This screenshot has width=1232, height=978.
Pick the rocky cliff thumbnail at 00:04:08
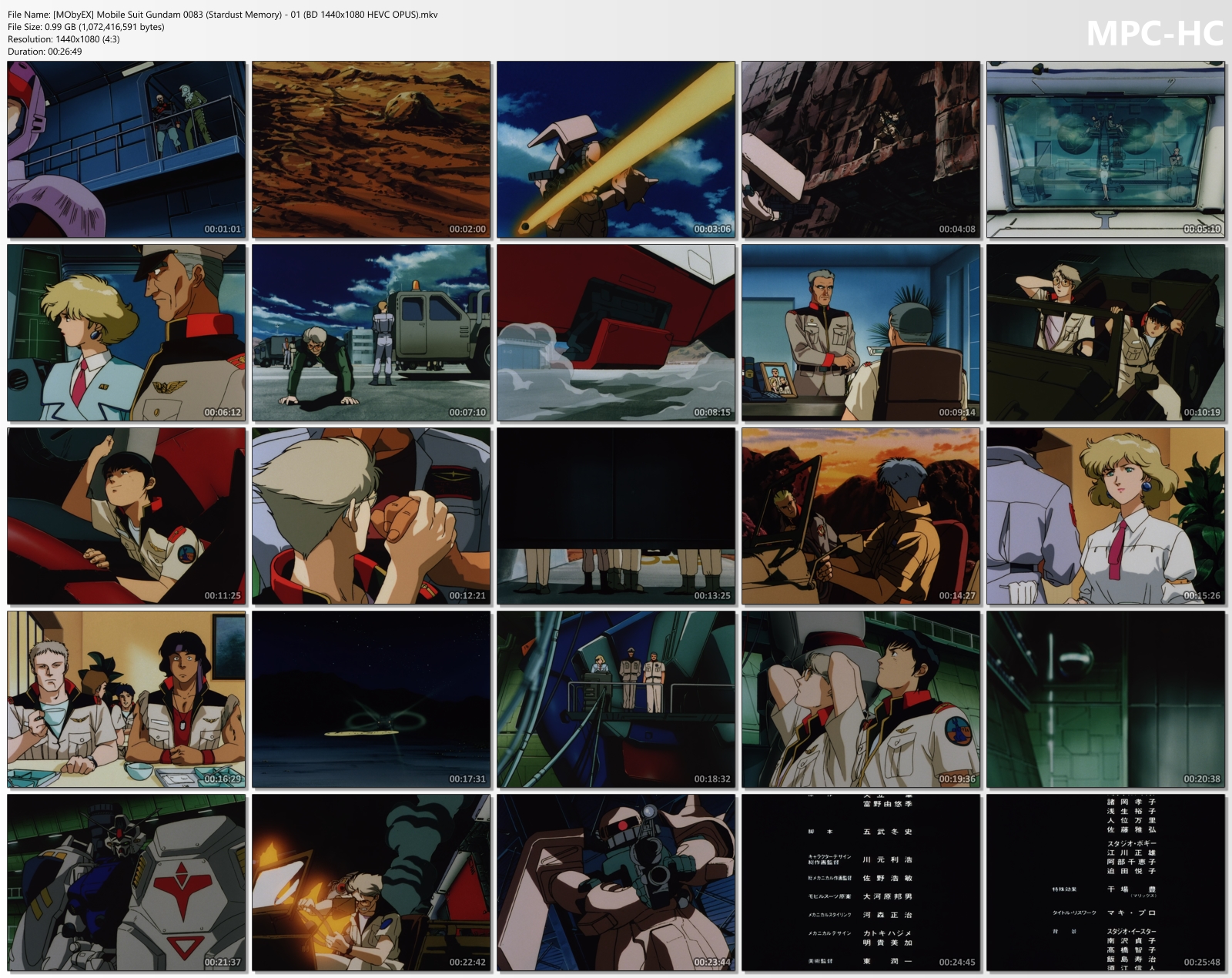[861, 149]
